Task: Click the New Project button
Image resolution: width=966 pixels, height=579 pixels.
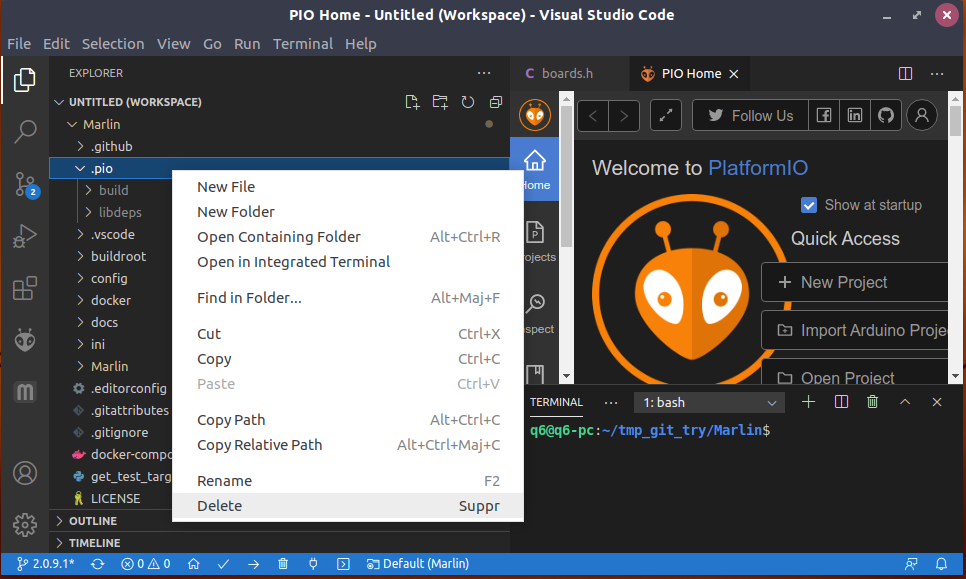Action: click(854, 282)
